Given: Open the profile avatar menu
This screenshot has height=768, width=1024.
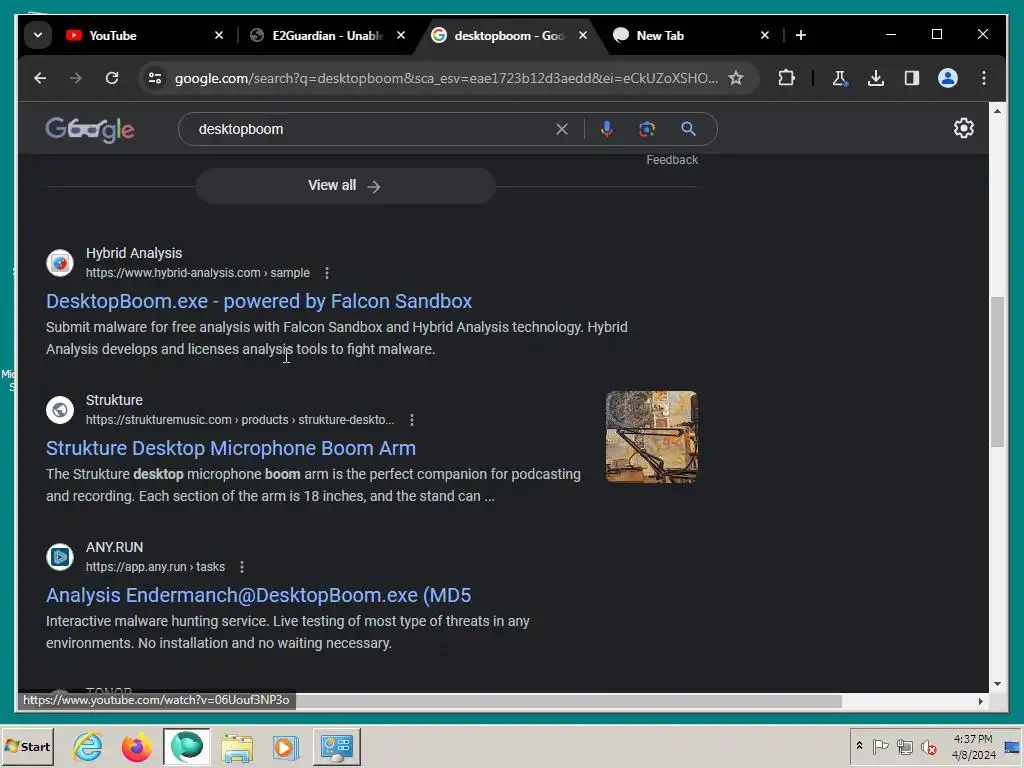Looking at the screenshot, I should click(x=948, y=78).
